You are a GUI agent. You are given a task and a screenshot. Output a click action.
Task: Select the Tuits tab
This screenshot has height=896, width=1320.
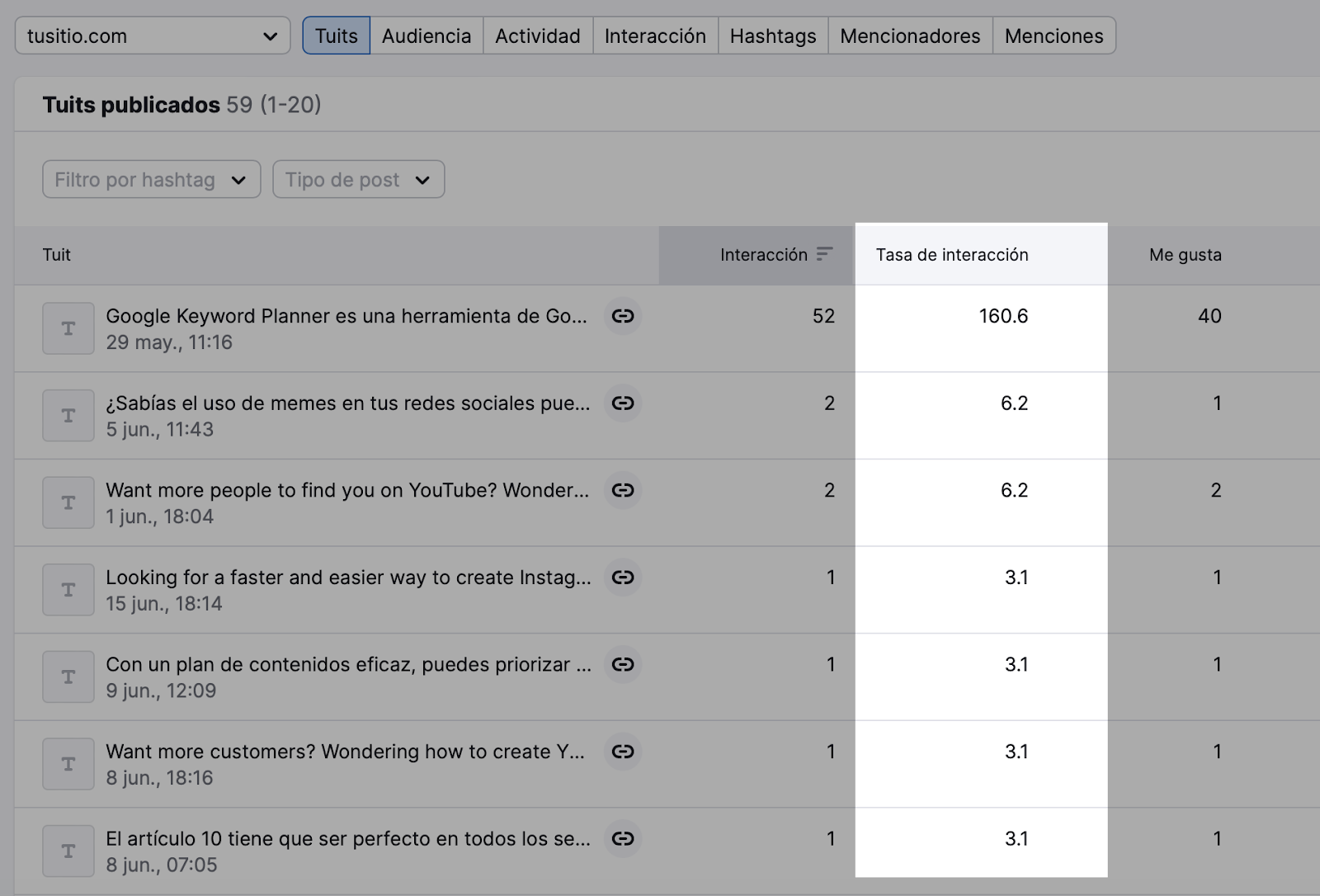tap(337, 35)
